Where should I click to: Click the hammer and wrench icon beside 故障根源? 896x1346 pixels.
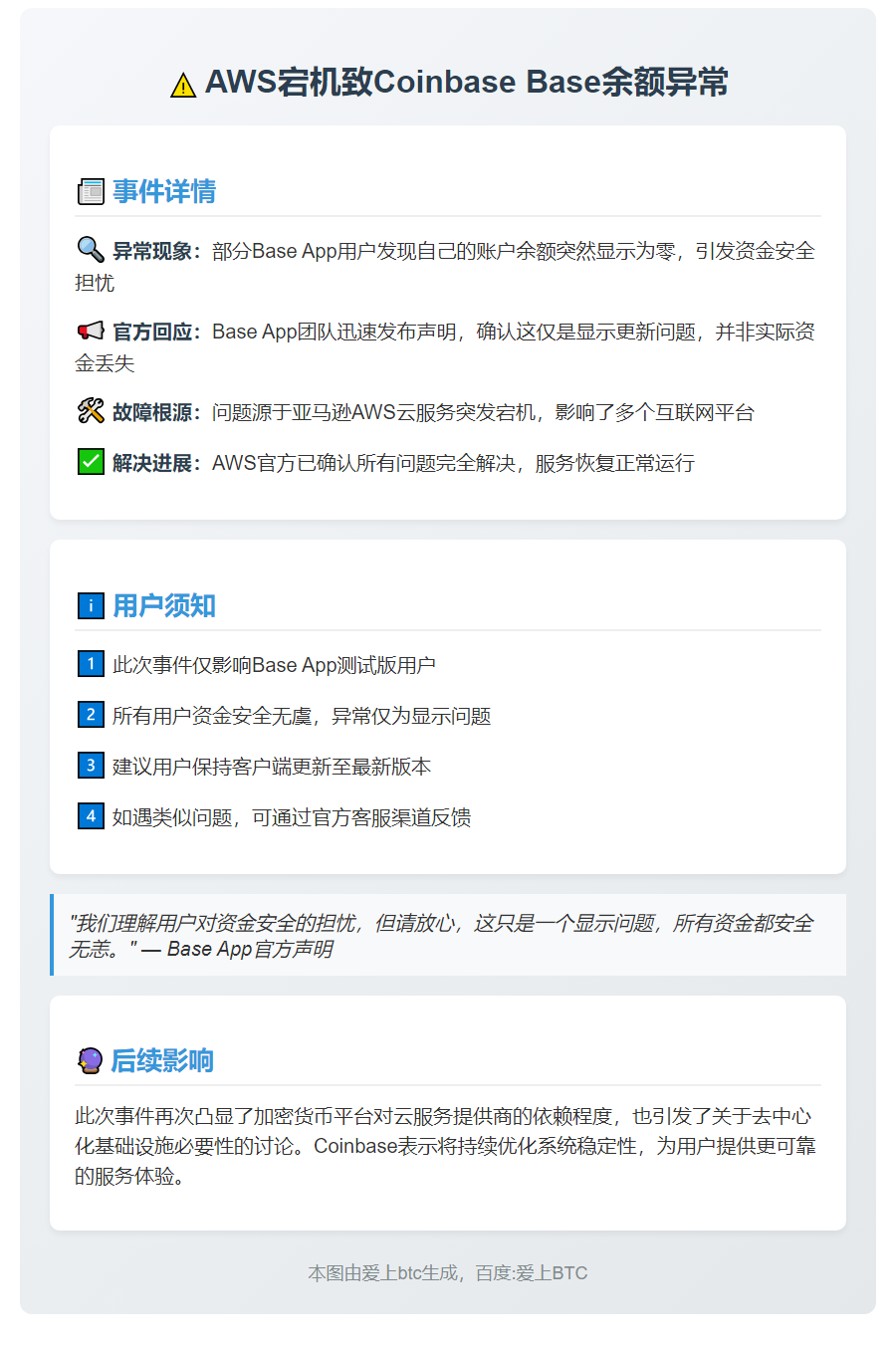pyautogui.click(x=91, y=411)
